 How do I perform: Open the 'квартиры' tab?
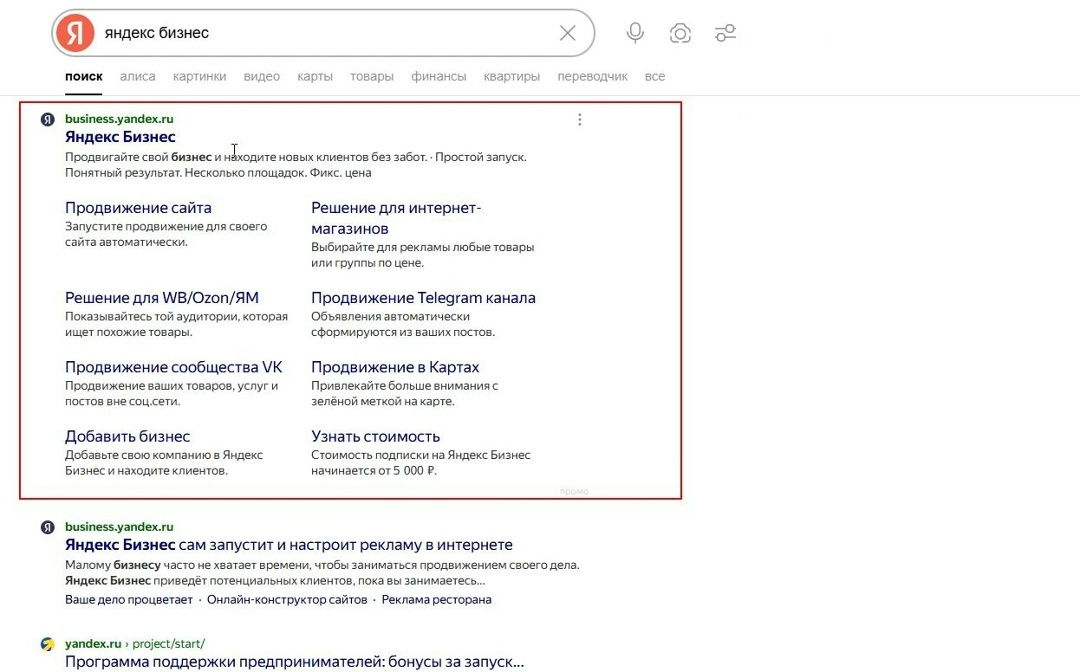(x=512, y=76)
